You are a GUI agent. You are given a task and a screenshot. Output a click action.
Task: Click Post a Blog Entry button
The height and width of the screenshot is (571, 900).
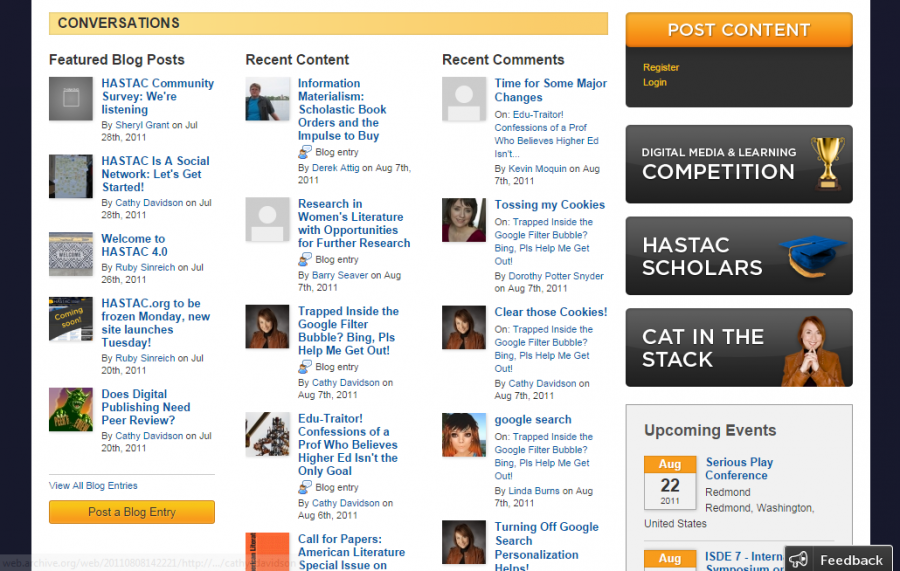tap(132, 512)
